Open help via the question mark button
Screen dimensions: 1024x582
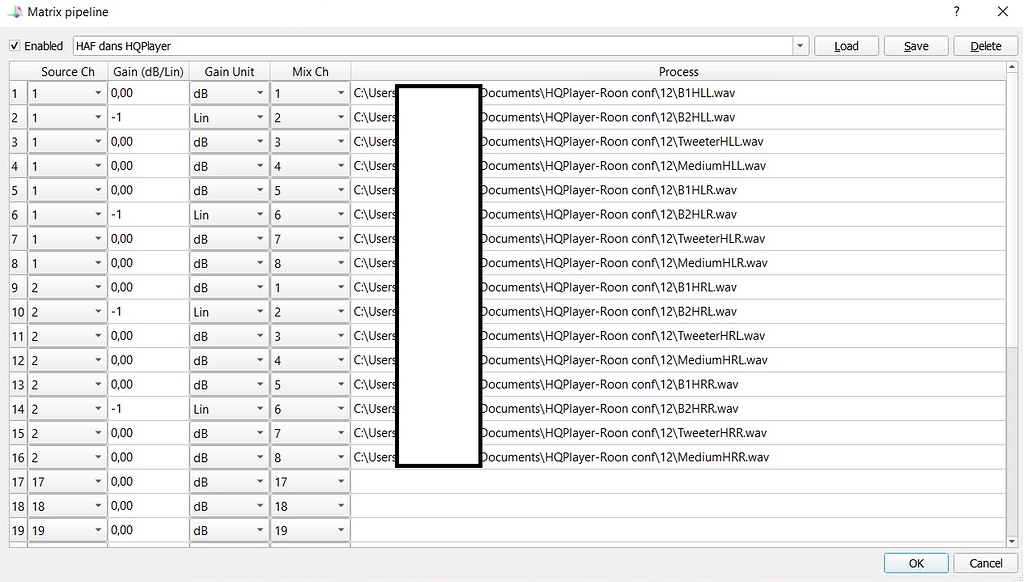pyautogui.click(x=956, y=11)
